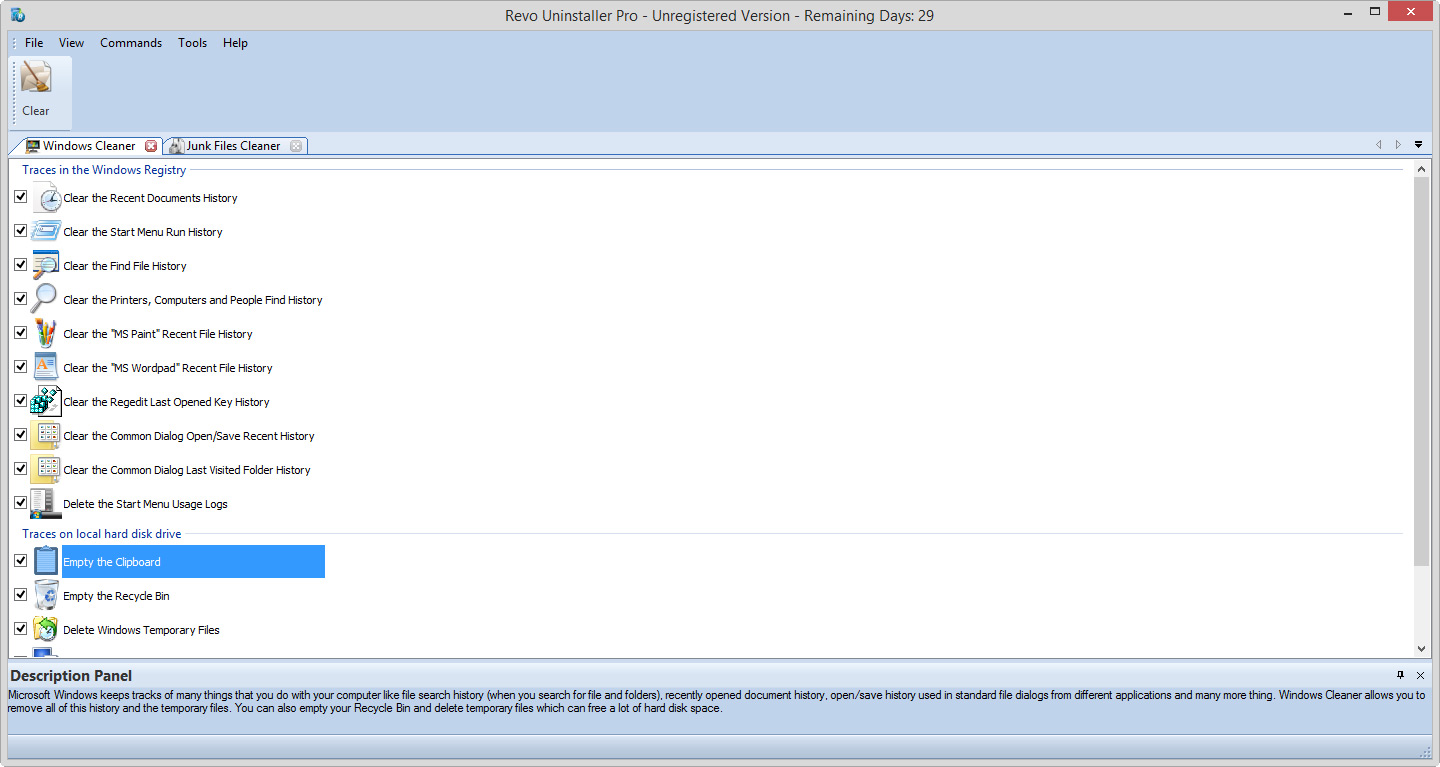Uncheck Clear the Recent Documents History
1440x767 pixels.
click(x=20, y=197)
